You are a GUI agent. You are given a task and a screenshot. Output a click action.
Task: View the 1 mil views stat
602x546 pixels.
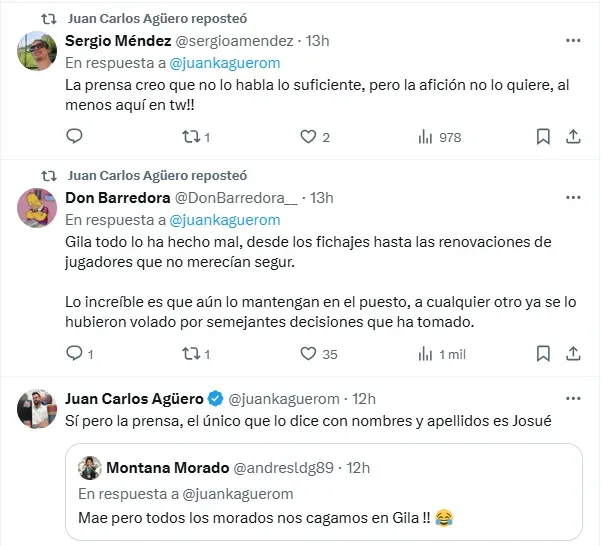(440, 354)
